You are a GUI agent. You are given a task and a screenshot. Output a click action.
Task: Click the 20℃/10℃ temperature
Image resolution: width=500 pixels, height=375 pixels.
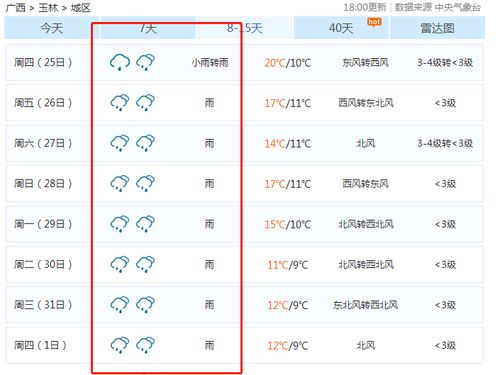click(288, 63)
